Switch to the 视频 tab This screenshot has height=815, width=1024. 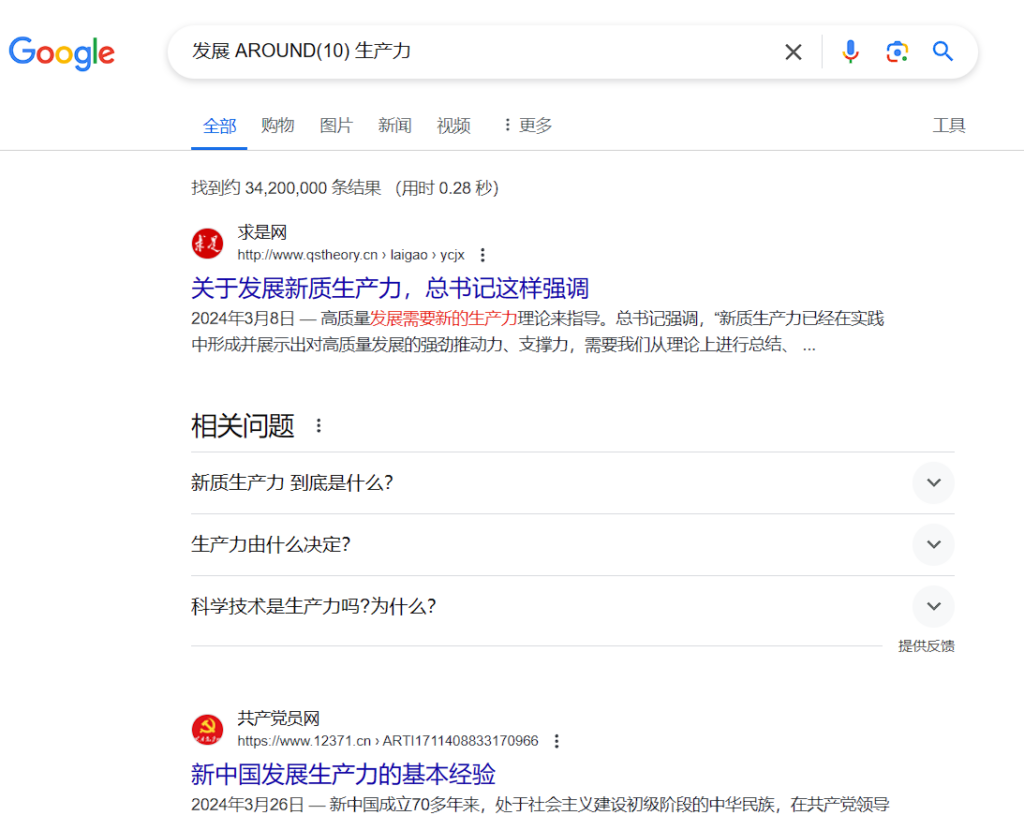(x=453, y=125)
